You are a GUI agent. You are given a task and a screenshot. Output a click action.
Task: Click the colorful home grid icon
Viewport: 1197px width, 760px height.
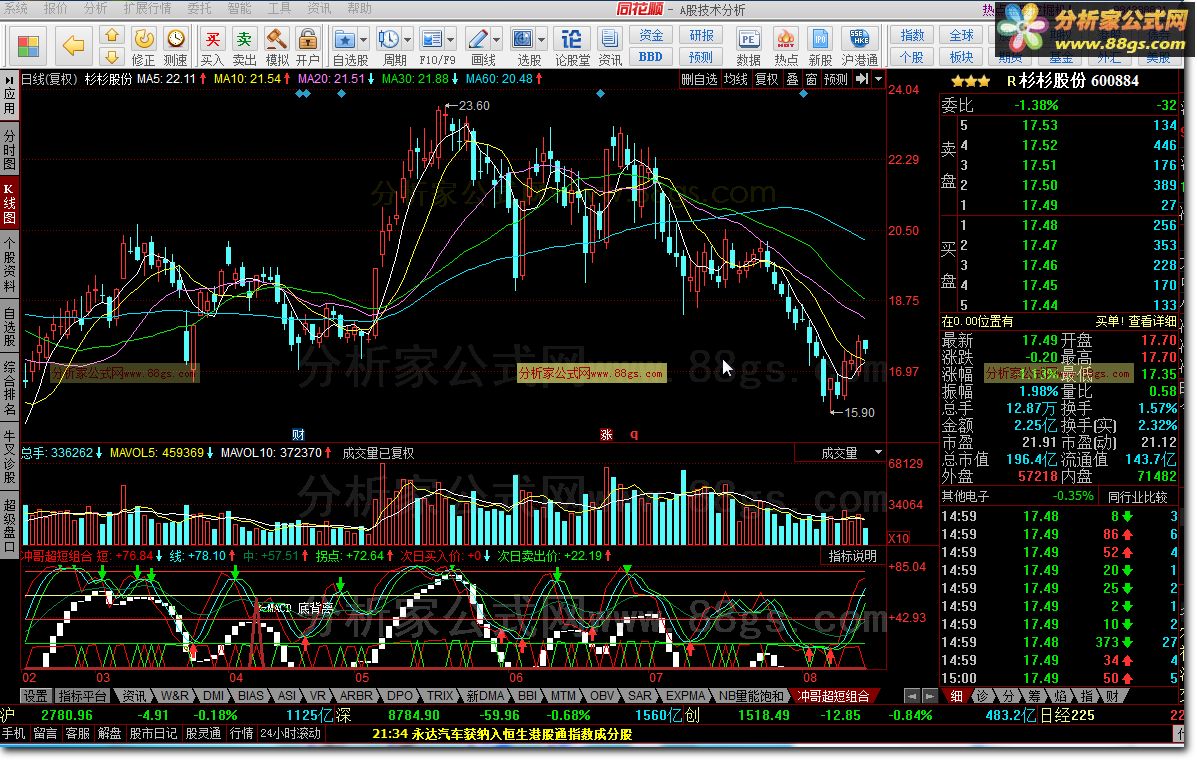(28, 46)
